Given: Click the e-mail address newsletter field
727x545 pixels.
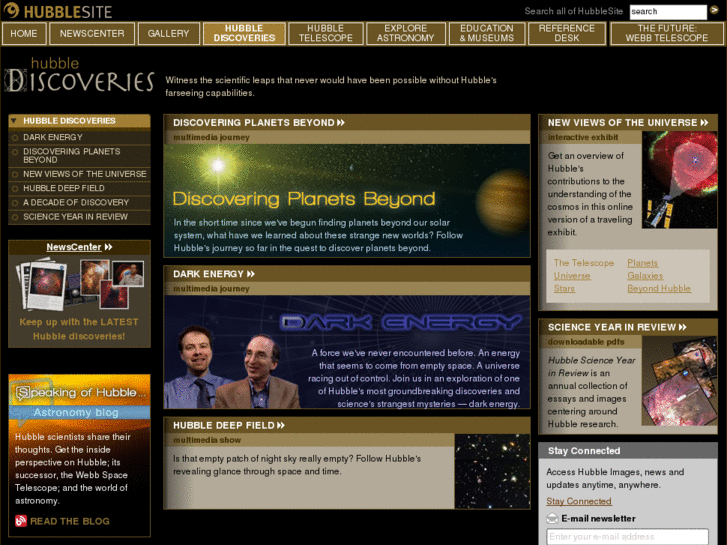Looking at the screenshot, I should (x=627, y=537).
